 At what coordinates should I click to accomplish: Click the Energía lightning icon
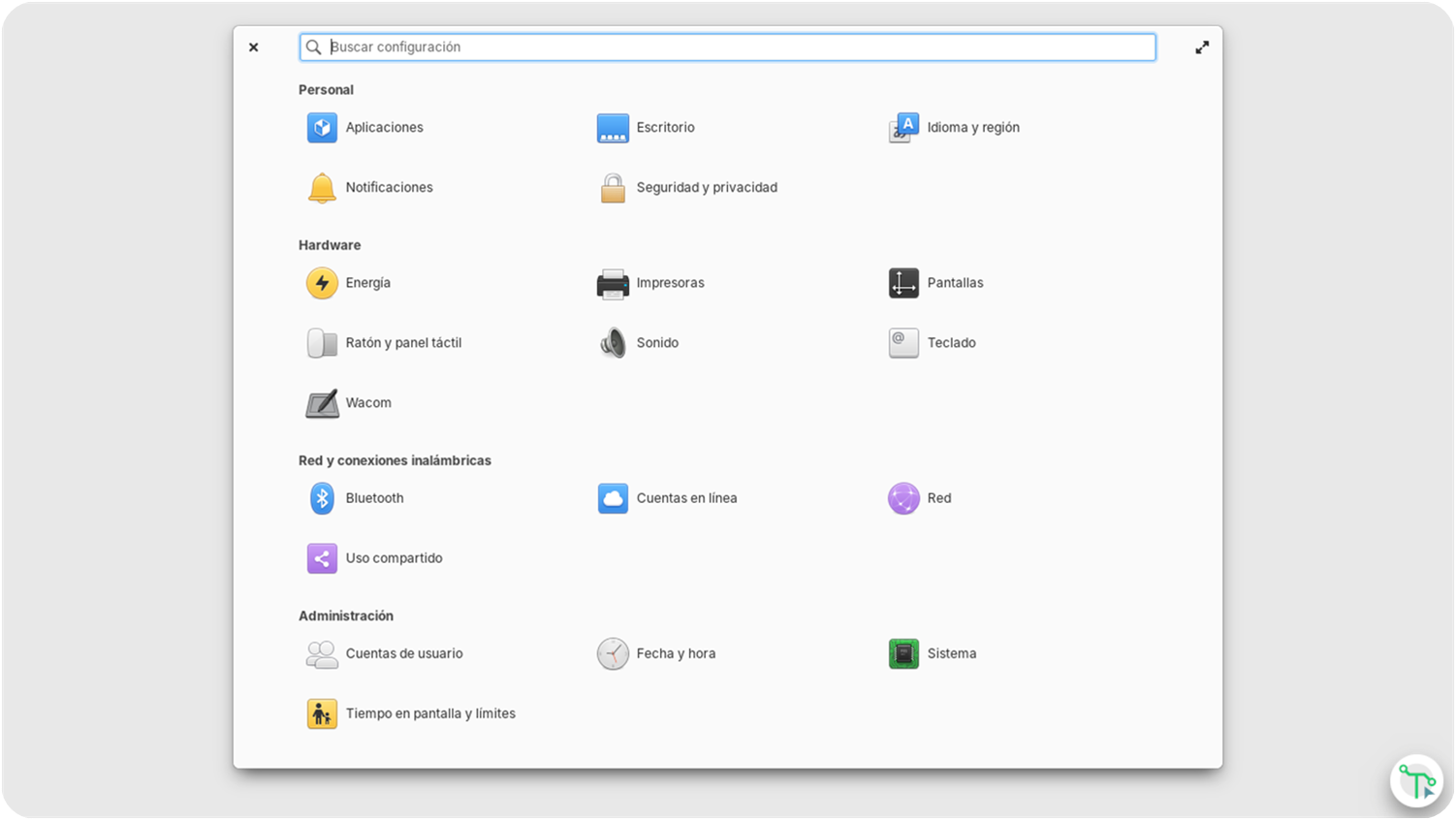pyautogui.click(x=322, y=283)
